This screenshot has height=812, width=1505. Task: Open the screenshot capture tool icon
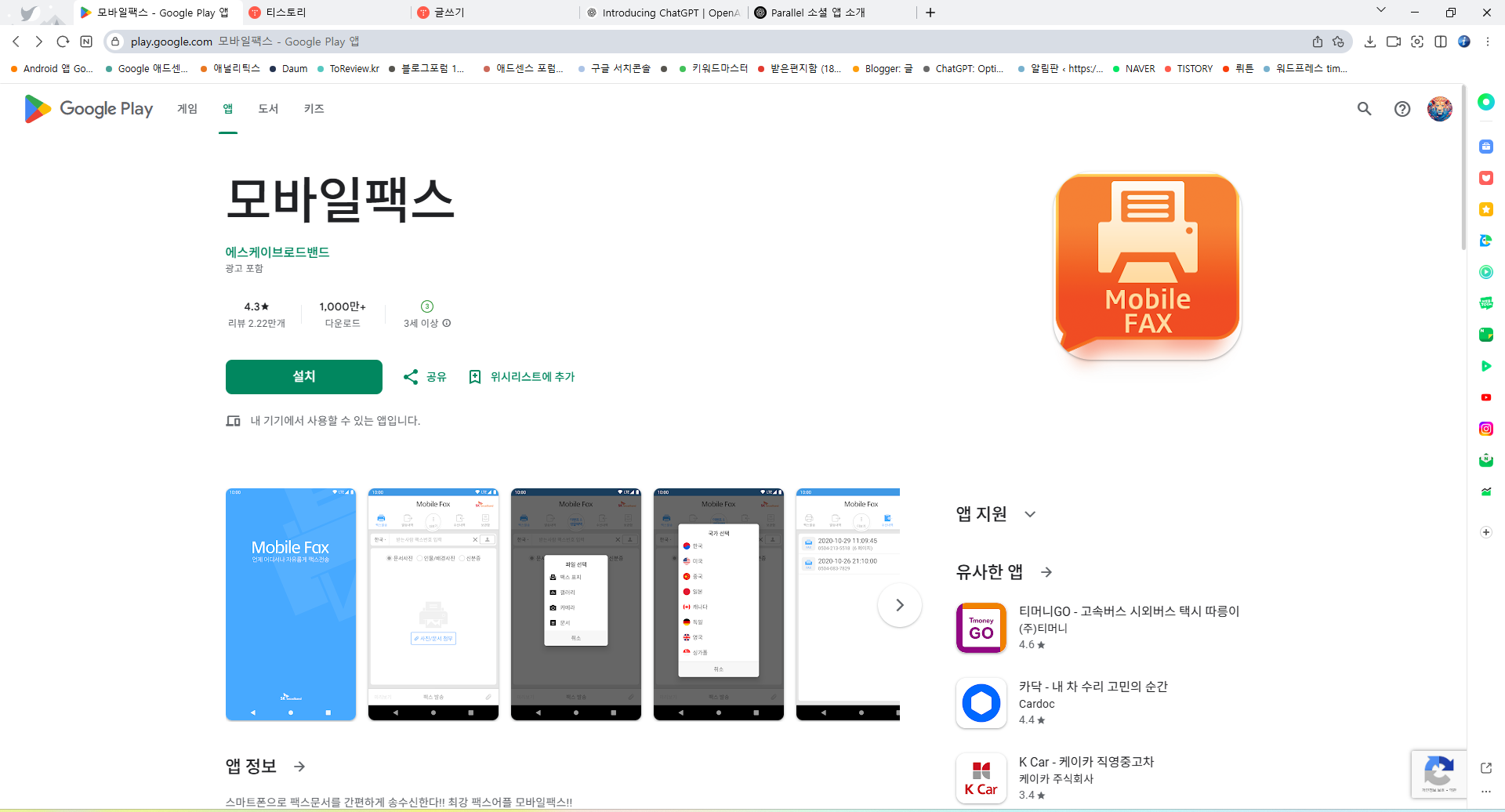[x=1417, y=42]
